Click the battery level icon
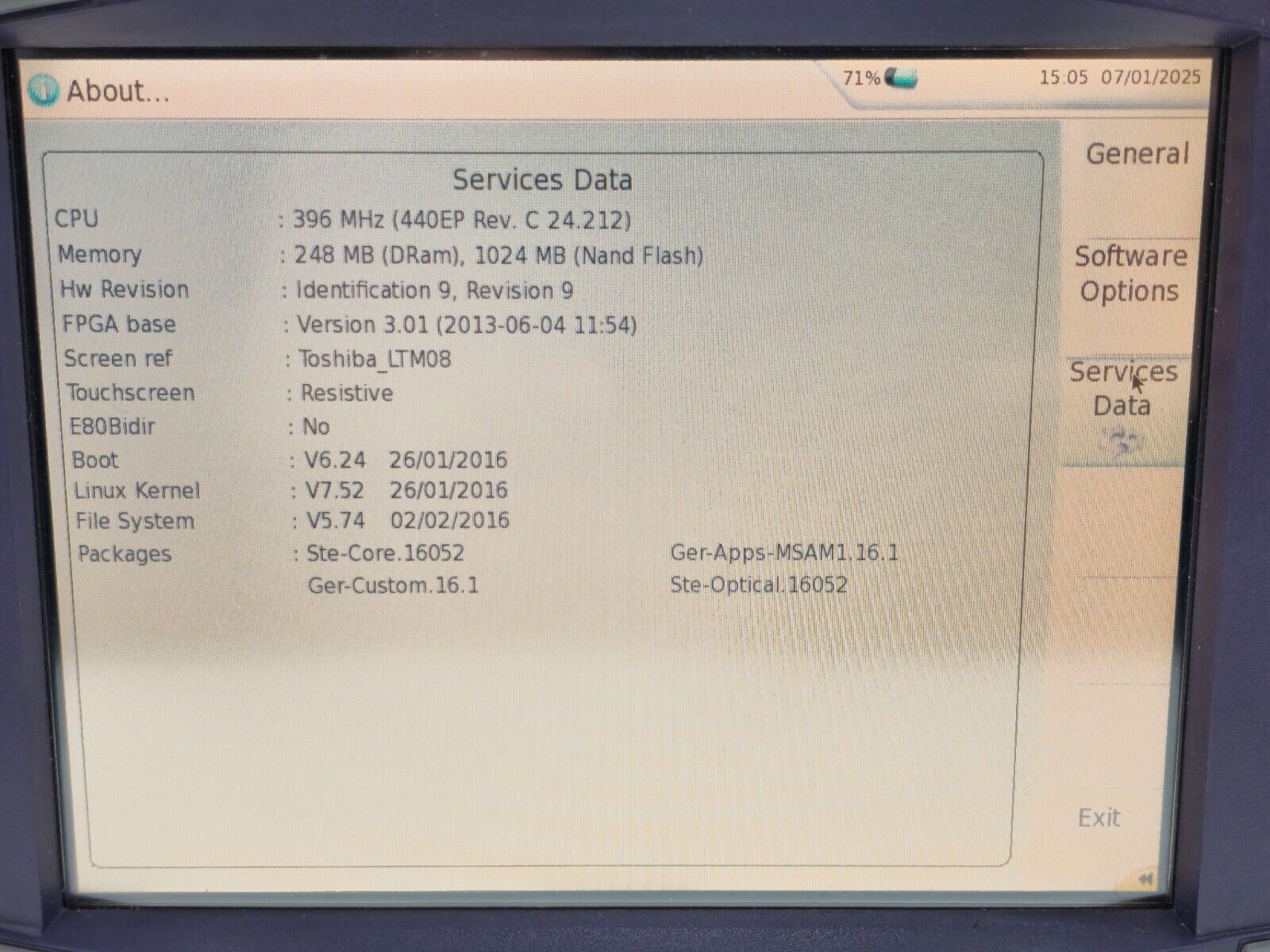 pyautogui.click(x=901, y=78)
